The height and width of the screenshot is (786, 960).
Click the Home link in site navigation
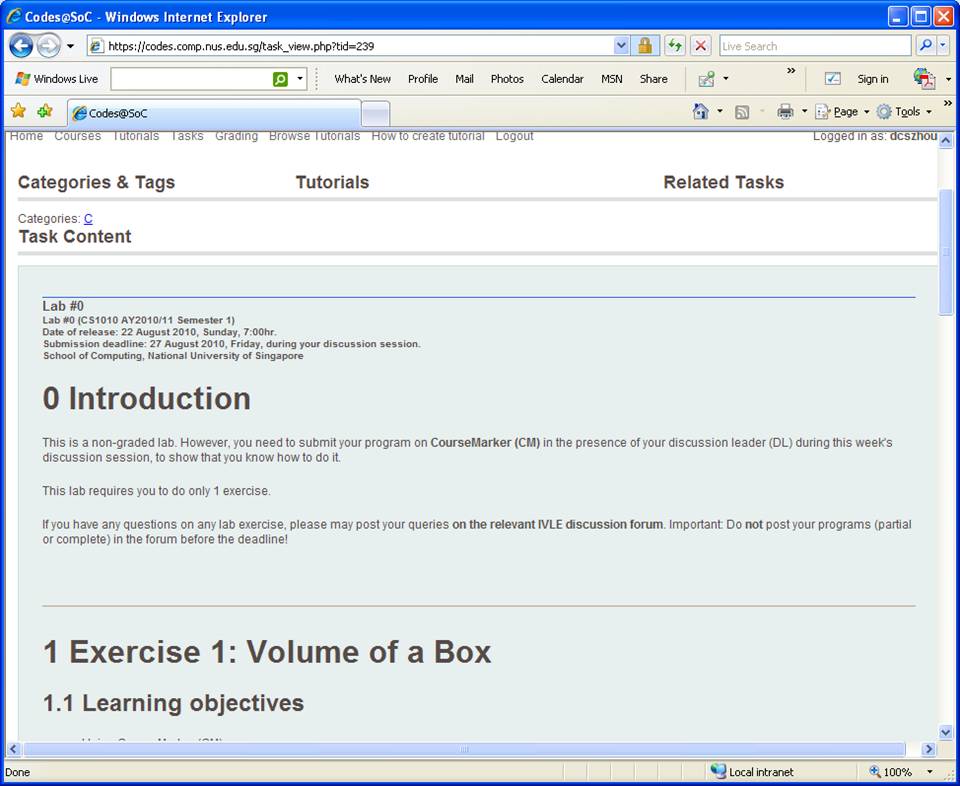(x=26, y=136)
